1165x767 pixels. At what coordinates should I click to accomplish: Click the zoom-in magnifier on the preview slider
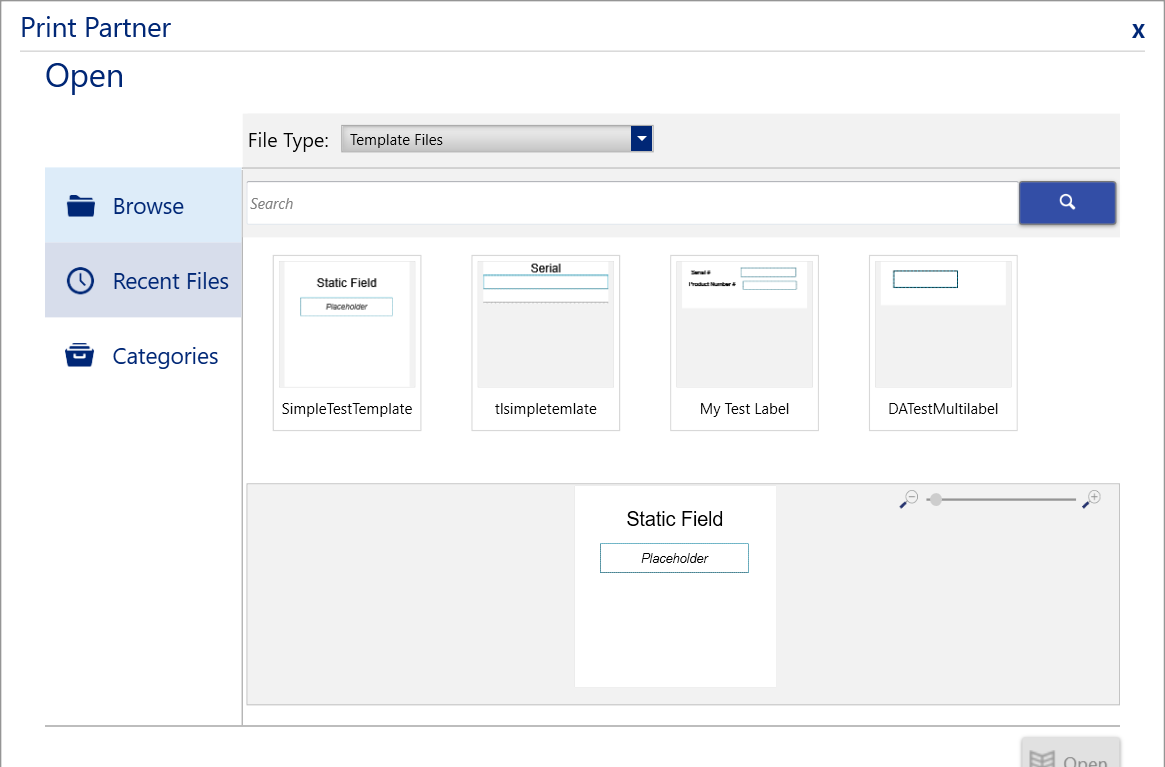[1092, 499]
